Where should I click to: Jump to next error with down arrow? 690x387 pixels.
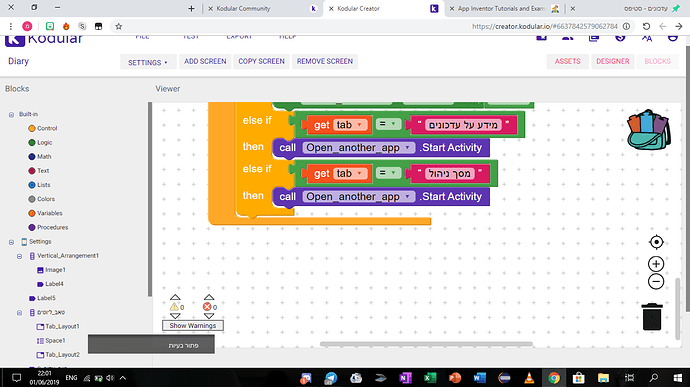coord(209,316)
